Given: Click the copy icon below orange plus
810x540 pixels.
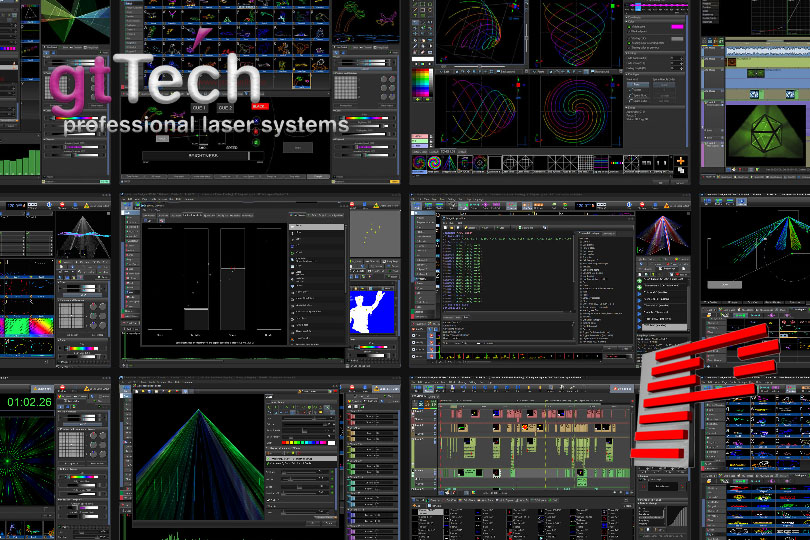Looking at the screenshot, I should 680,170.
